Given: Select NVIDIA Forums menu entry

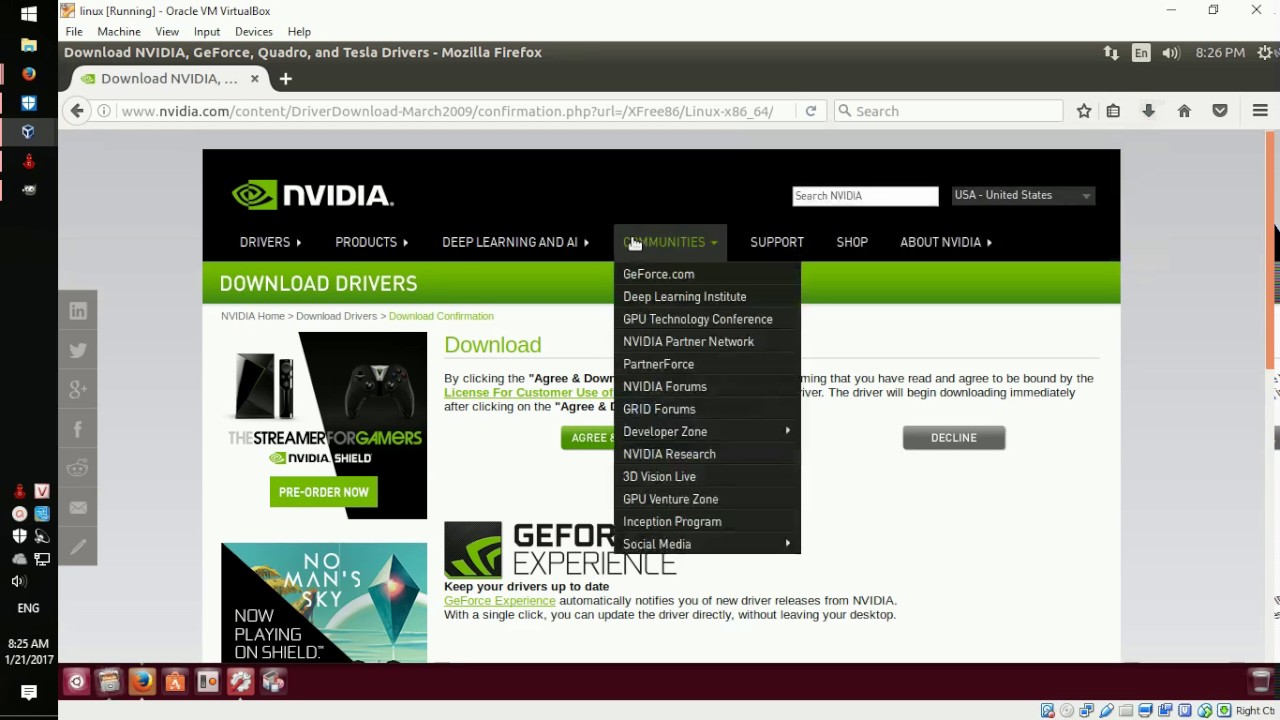Looking at the screenshot, I should 665,386.
